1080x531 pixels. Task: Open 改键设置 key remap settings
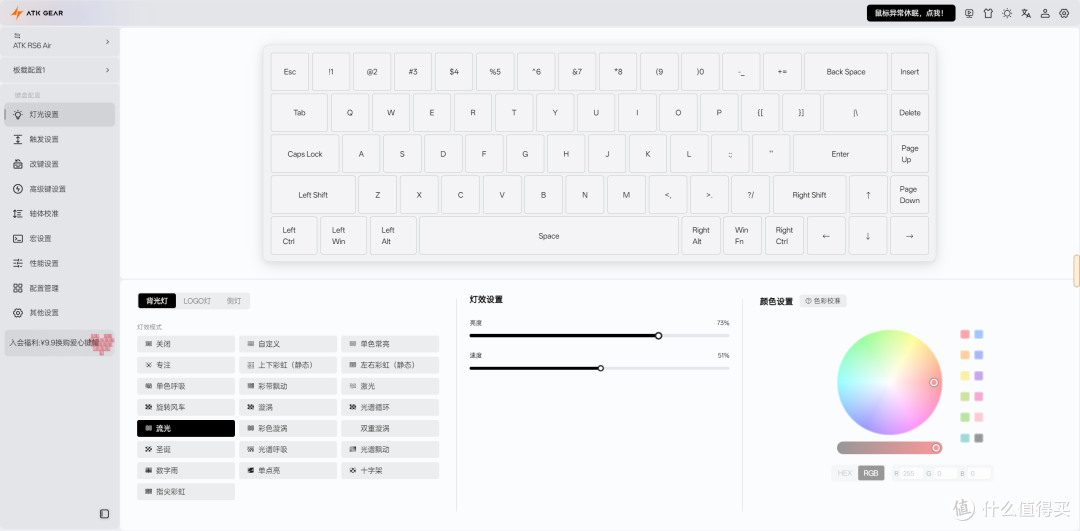[60, 164]
